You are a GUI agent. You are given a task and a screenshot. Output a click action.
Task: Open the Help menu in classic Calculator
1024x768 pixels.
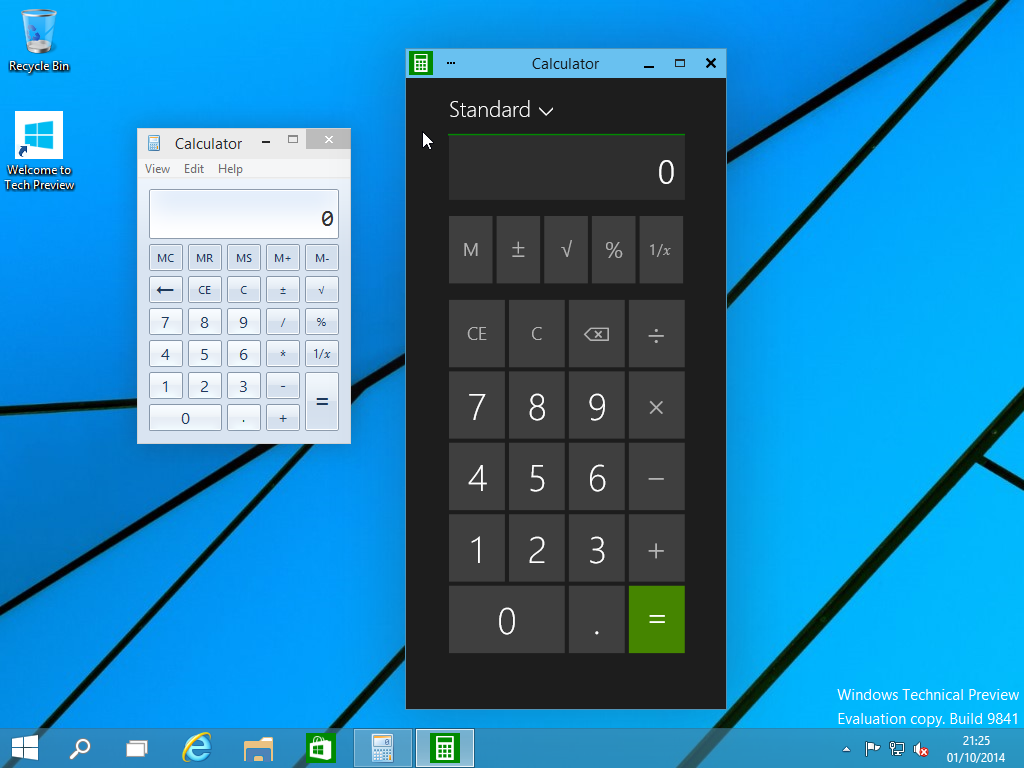click(x=231, y=168)
